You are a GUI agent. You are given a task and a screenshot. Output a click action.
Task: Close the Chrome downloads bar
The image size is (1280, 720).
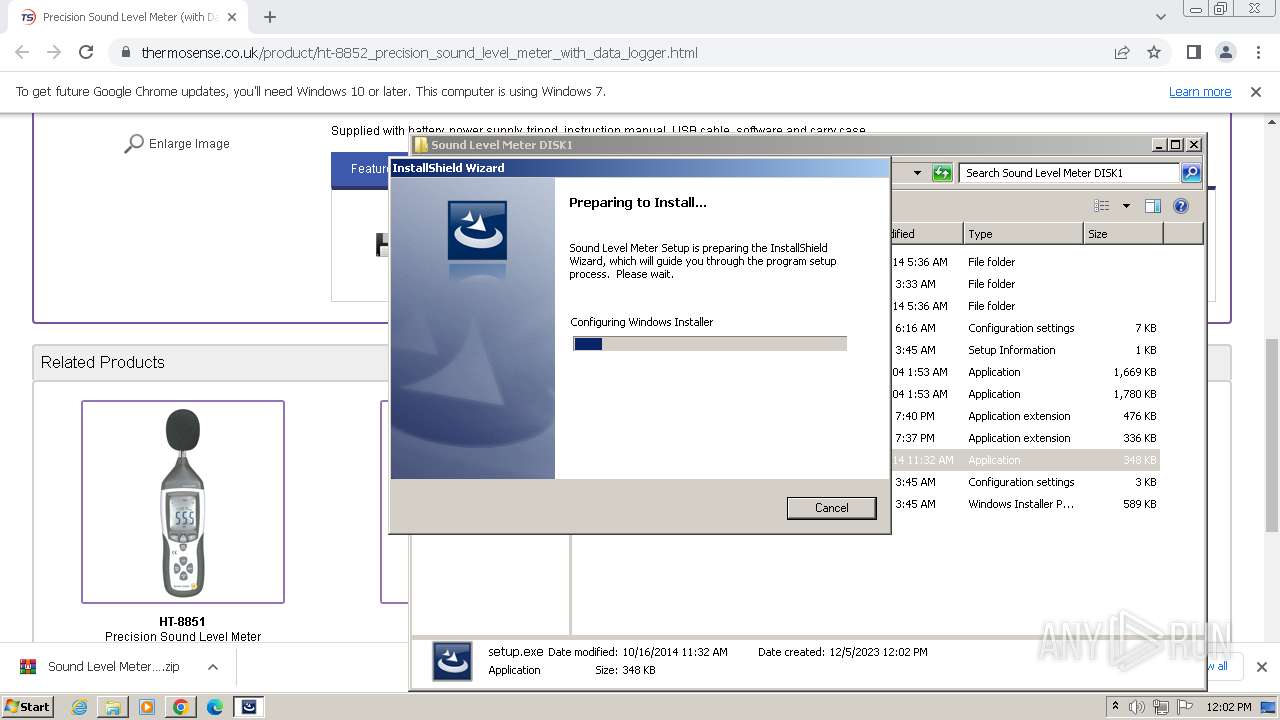(x=1261, y=667)
